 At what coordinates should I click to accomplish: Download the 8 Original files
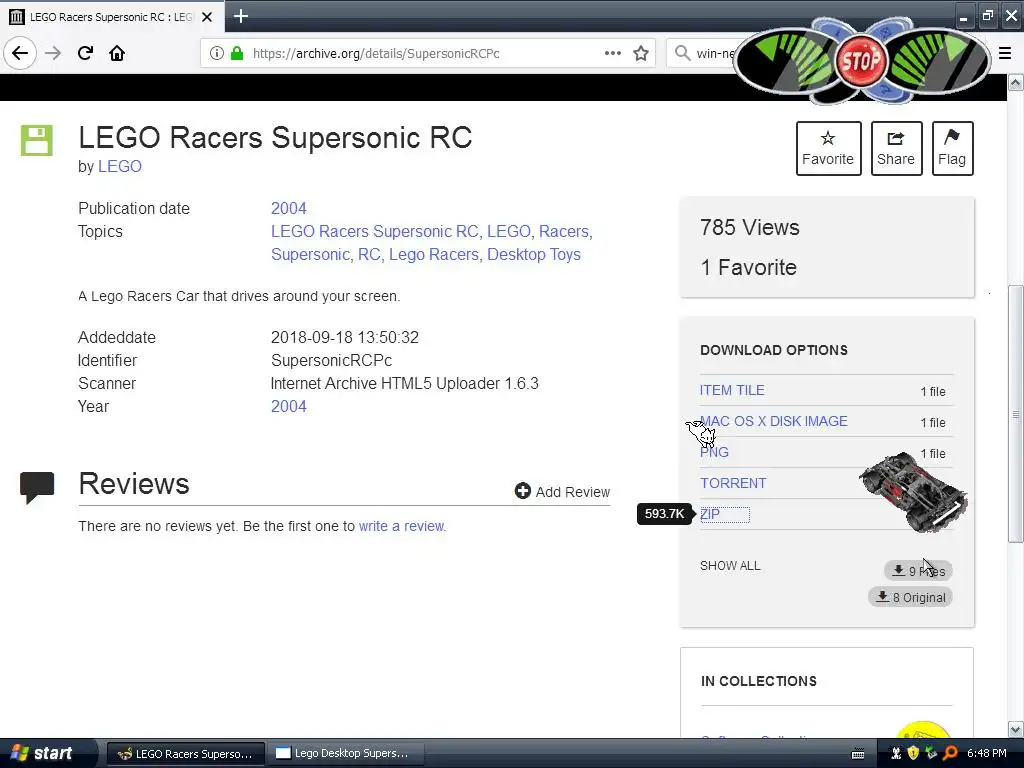(910, 597)
